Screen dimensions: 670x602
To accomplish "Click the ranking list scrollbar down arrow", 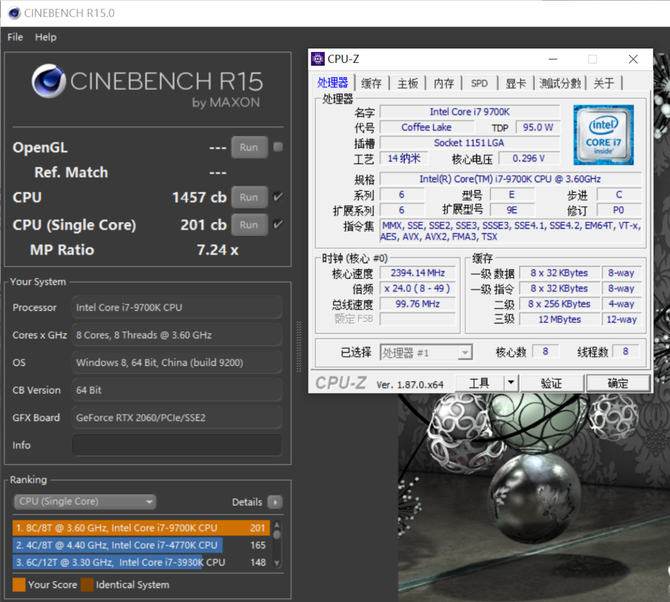I will [277, 563].
